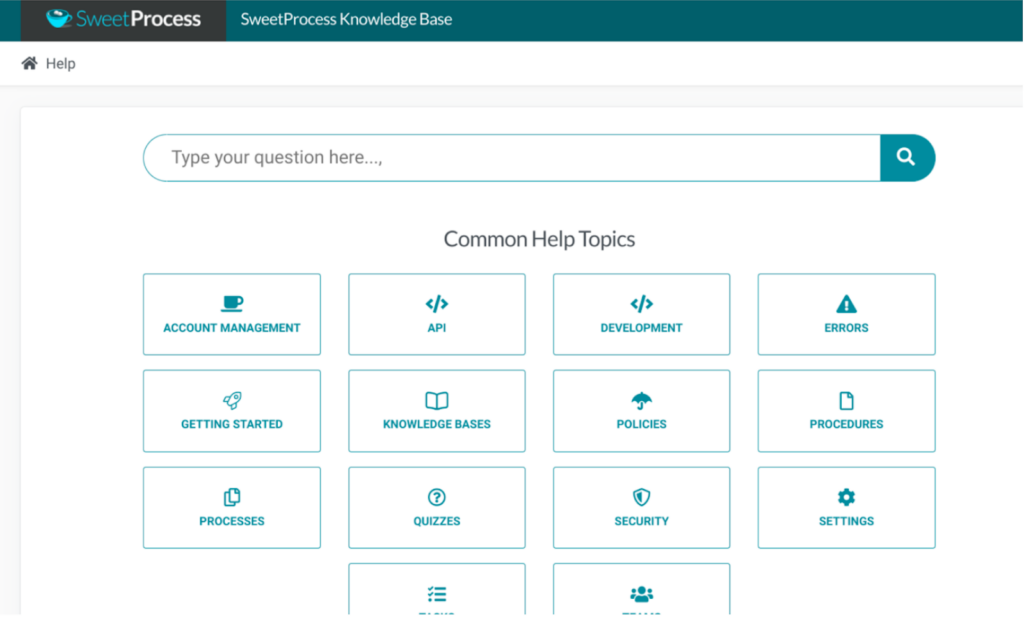Open the Errors help topic

pos(846,314)
